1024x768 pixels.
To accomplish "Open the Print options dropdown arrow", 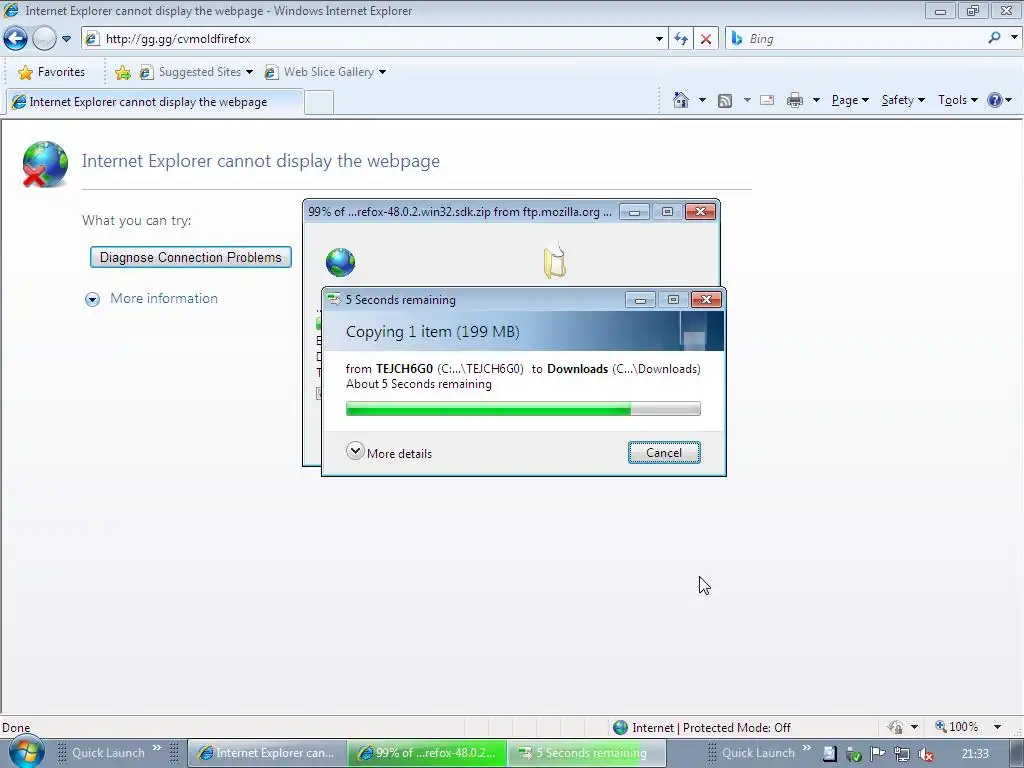I will [816, 100].
